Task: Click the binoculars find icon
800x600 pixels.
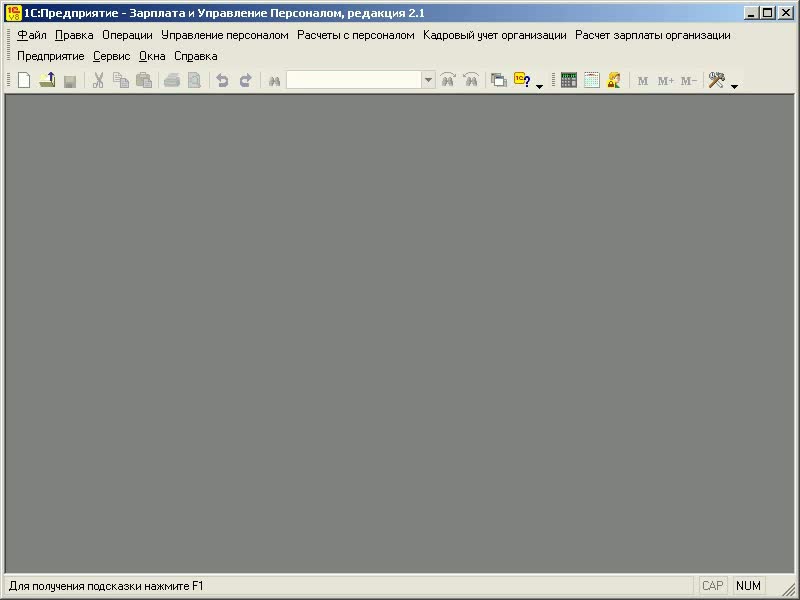Action: pos(273,81)
